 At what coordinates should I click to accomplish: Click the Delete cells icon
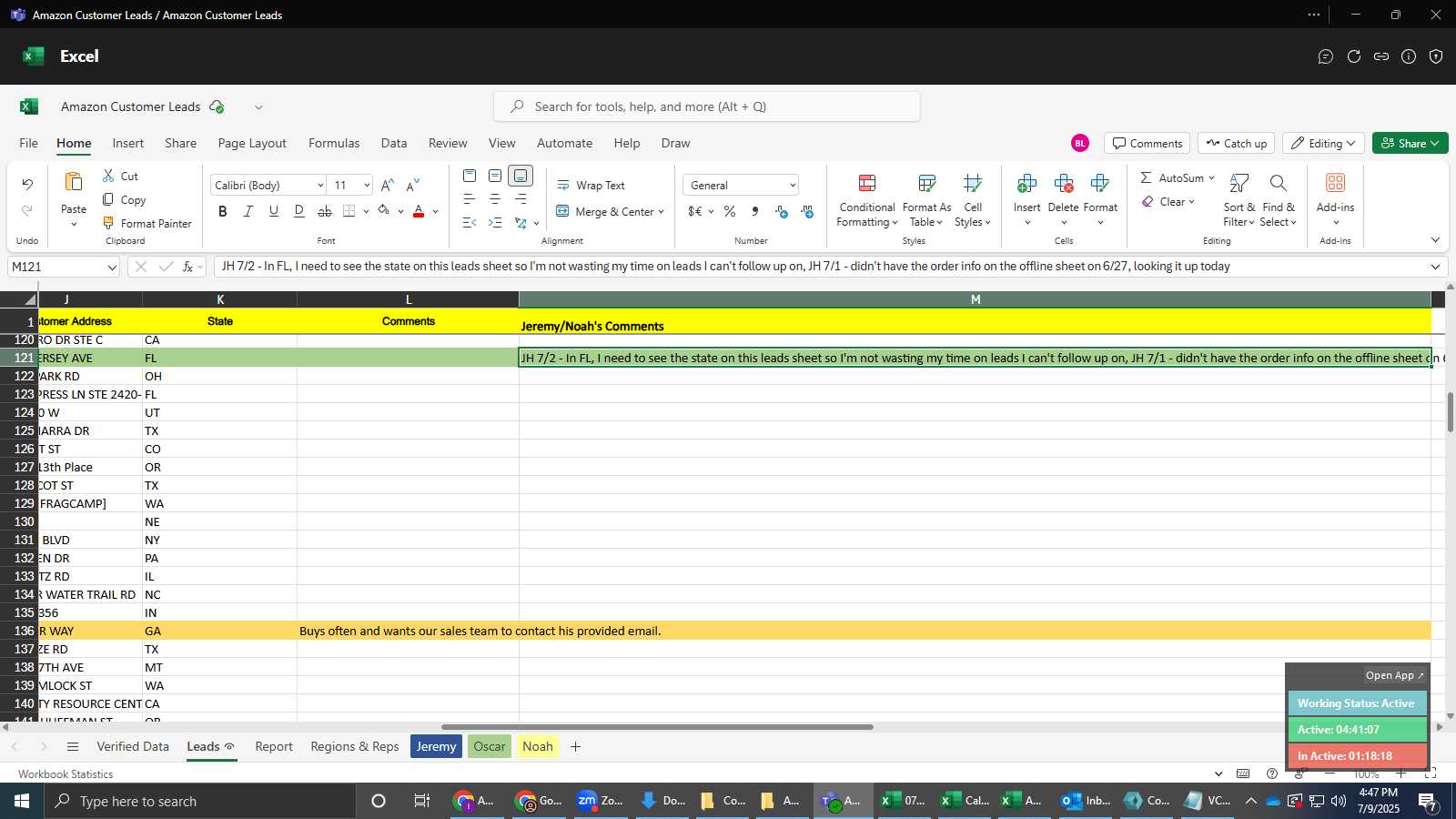[1063, 184]
